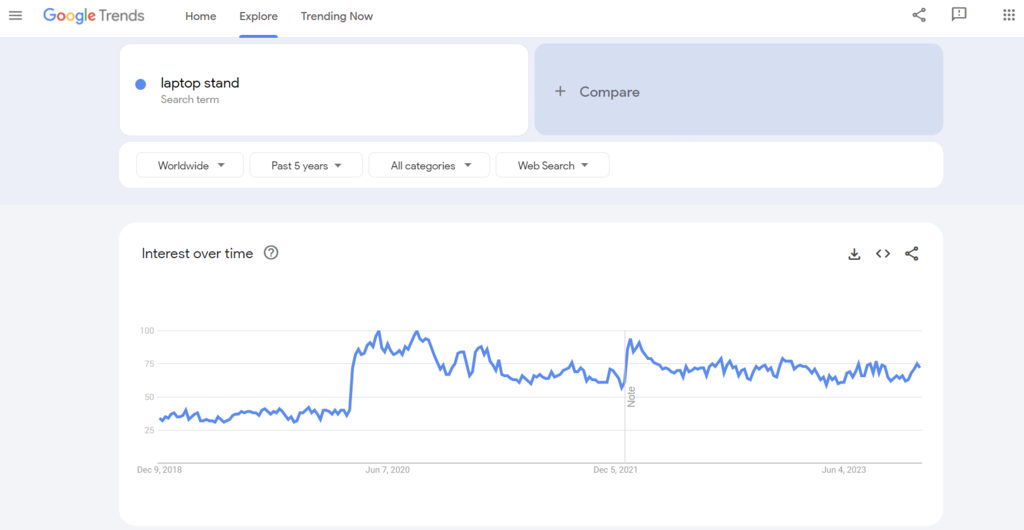The image size is (1024, 530).
Task: Open the hamburger main menu
Action: [15, 16]
